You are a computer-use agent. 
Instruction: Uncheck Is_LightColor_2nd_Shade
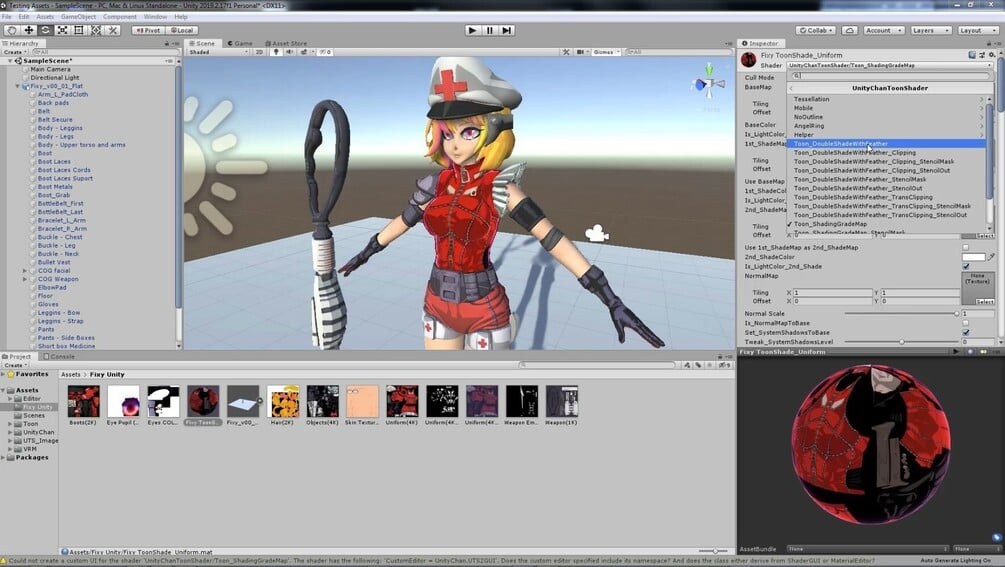pyautogui.click(x=966, y=267)
